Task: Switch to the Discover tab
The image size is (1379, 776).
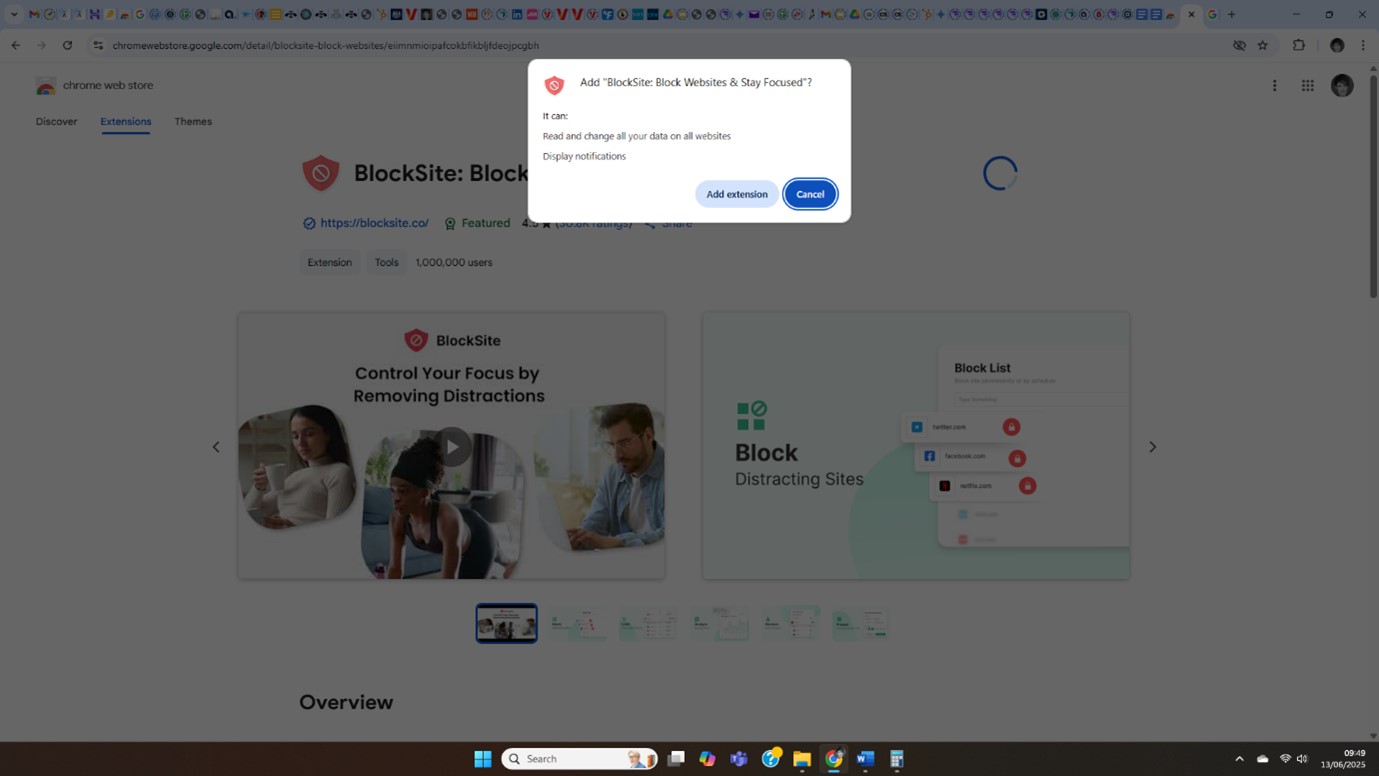Action: pos(56,121)
